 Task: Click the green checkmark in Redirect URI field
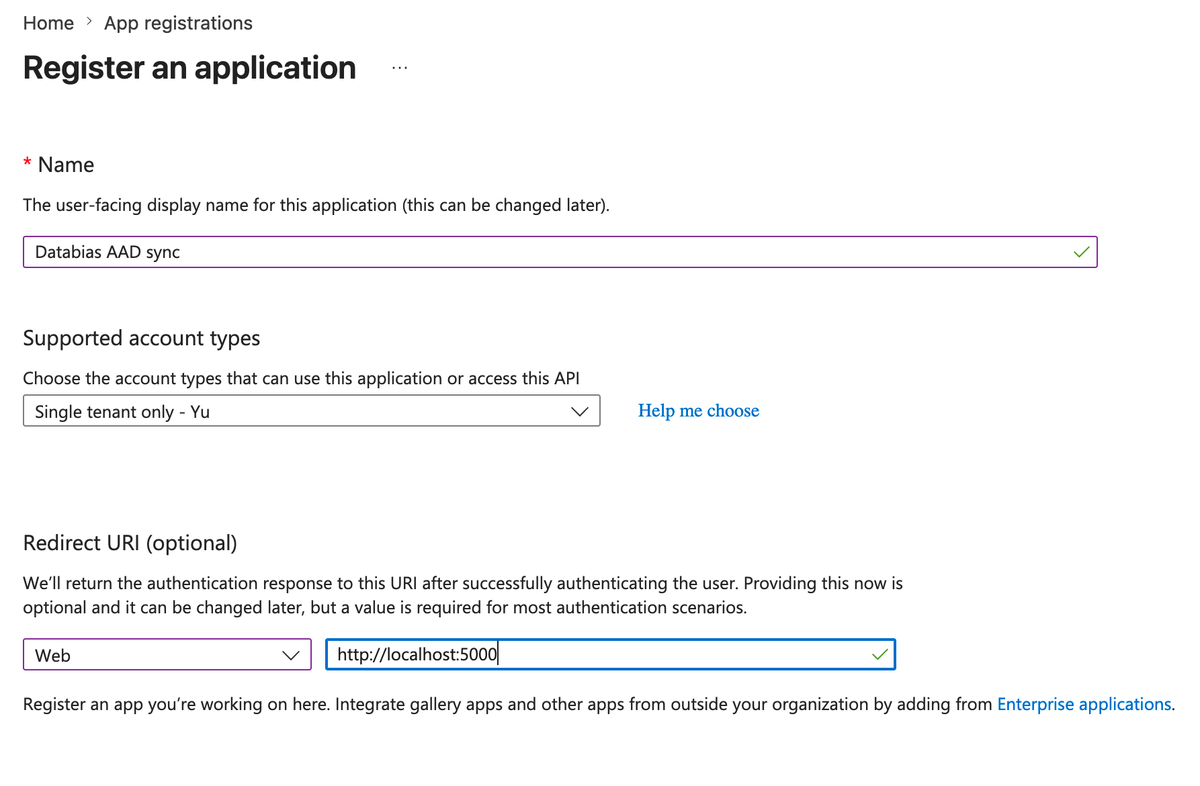point(879,655)
